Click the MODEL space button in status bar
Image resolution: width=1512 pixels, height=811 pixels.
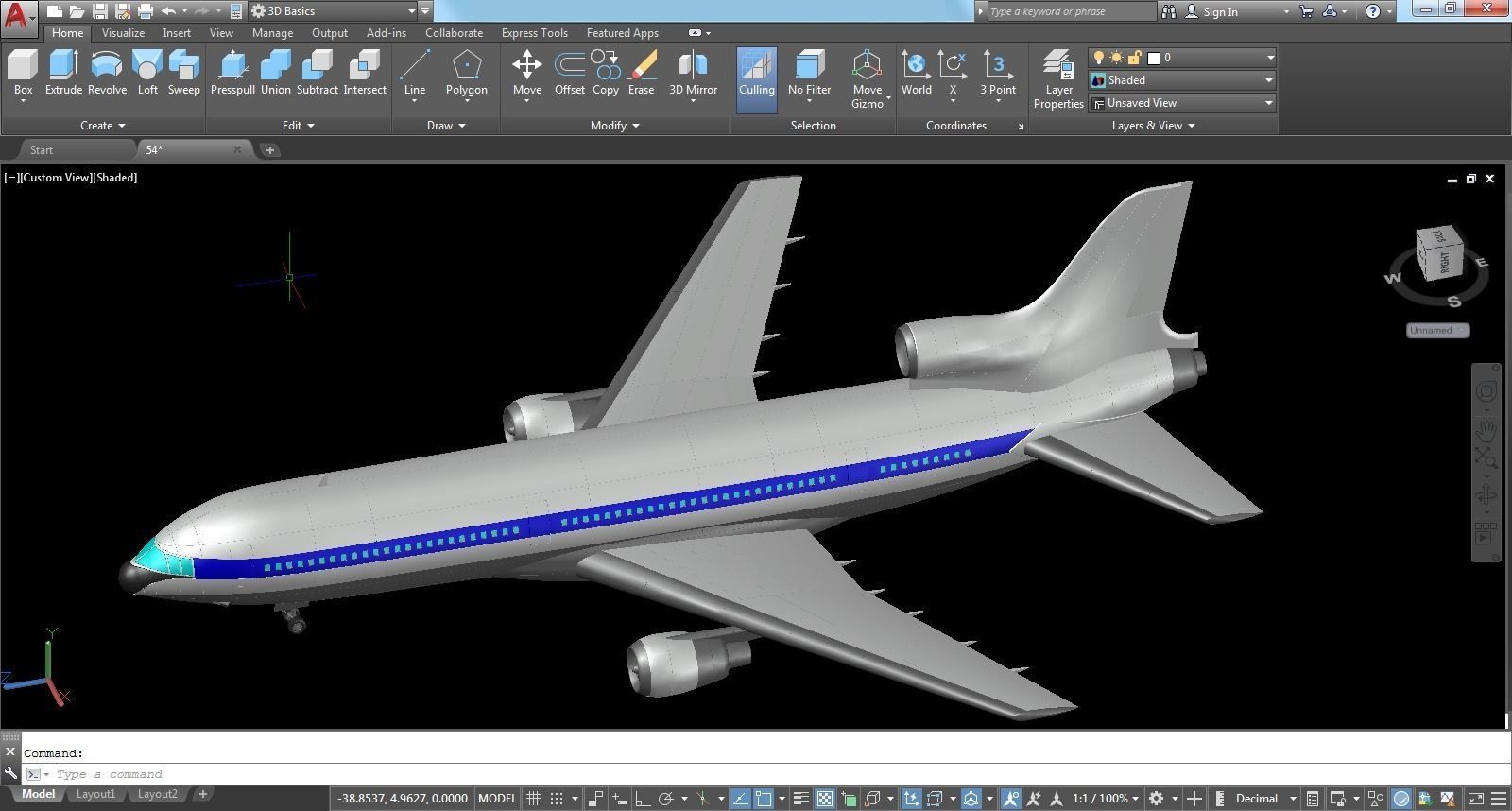coord(497,799)
